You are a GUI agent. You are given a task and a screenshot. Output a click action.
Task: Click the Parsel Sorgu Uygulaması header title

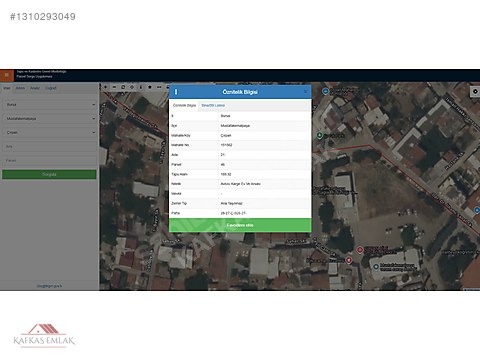click(x=35, y=77)
